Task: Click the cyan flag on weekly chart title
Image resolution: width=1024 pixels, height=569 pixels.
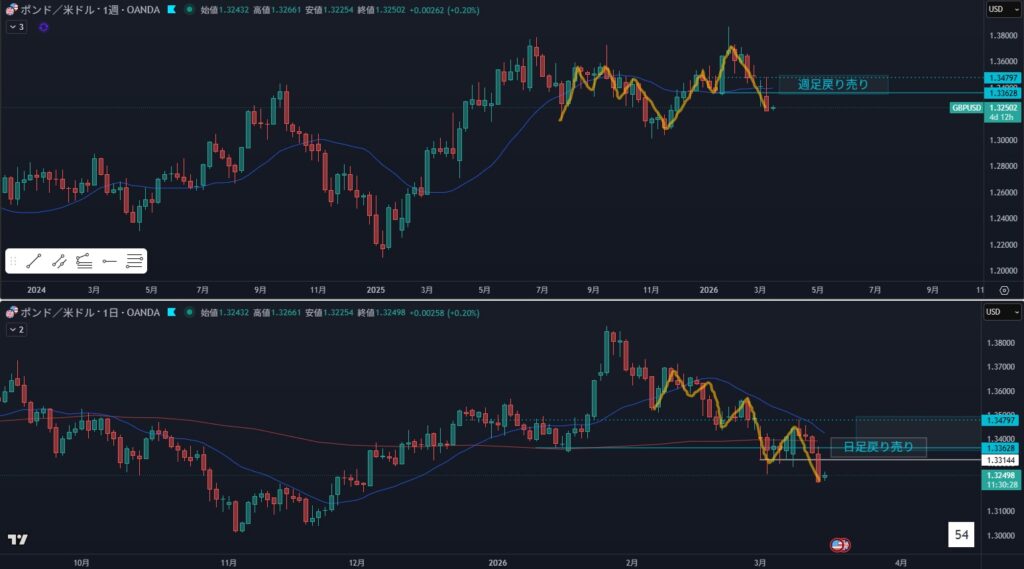Action: (x=173, y=9)
